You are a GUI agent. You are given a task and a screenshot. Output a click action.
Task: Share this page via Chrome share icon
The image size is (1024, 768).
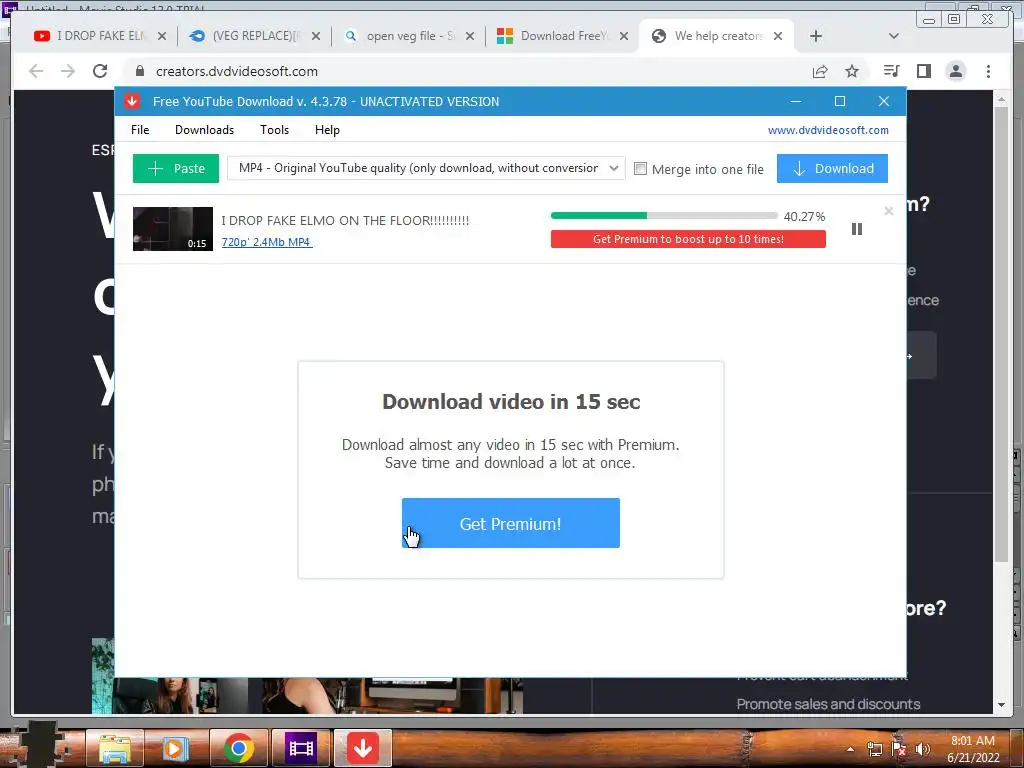(x=820, y=71)
